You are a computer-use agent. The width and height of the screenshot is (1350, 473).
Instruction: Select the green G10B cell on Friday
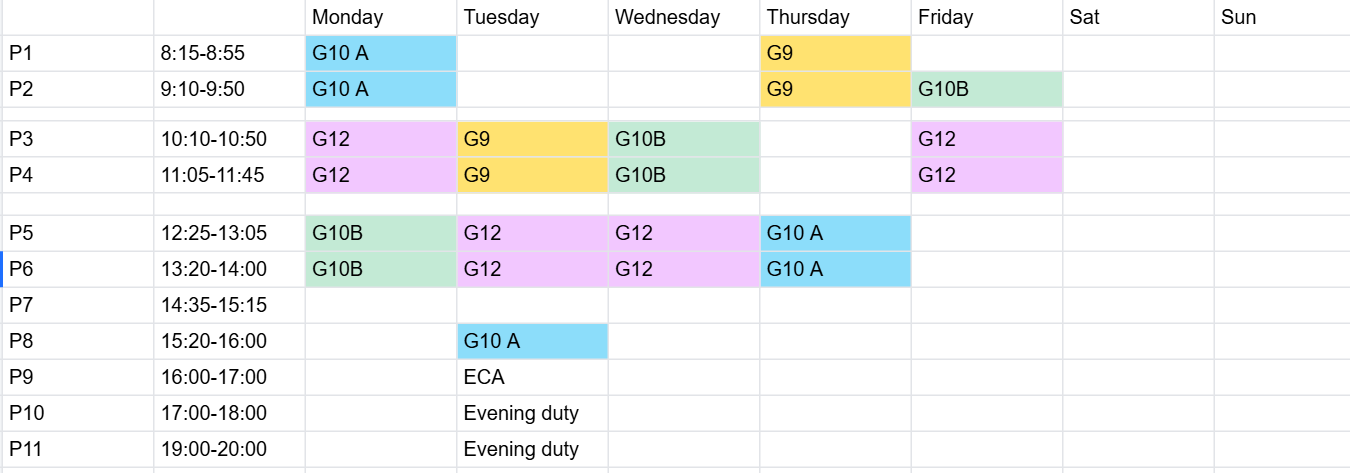[986, 89]
